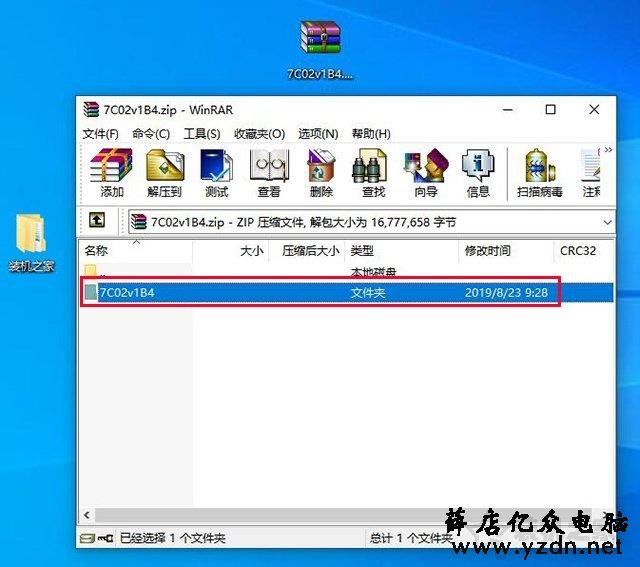Open the 命令(C) menu

(x=151, y=133)
